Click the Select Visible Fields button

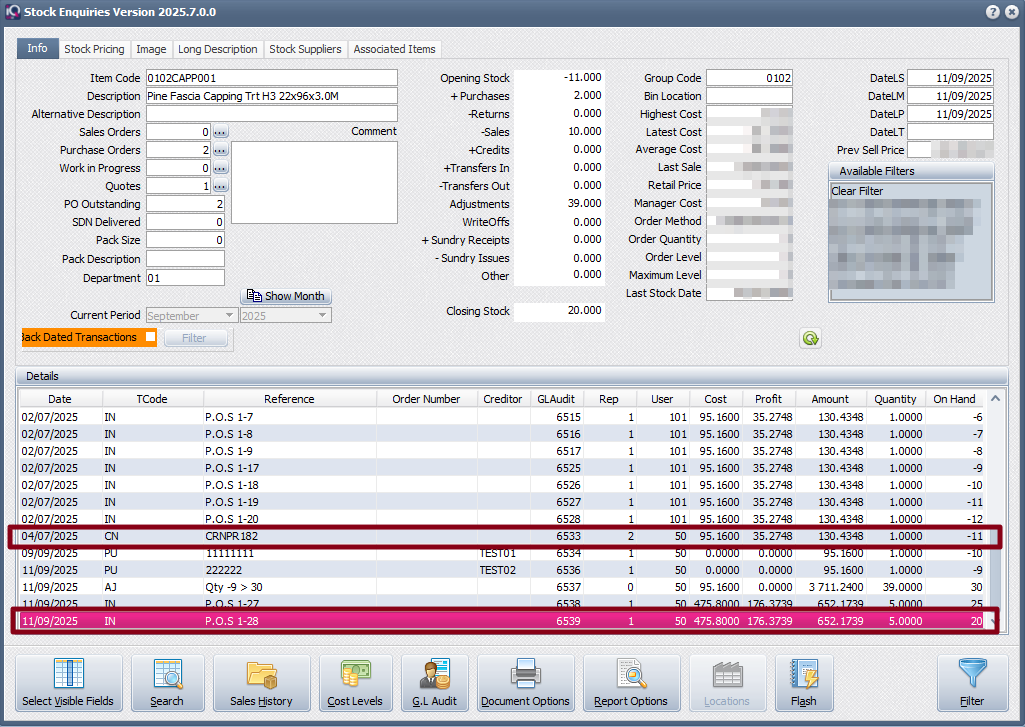[69, 683]
